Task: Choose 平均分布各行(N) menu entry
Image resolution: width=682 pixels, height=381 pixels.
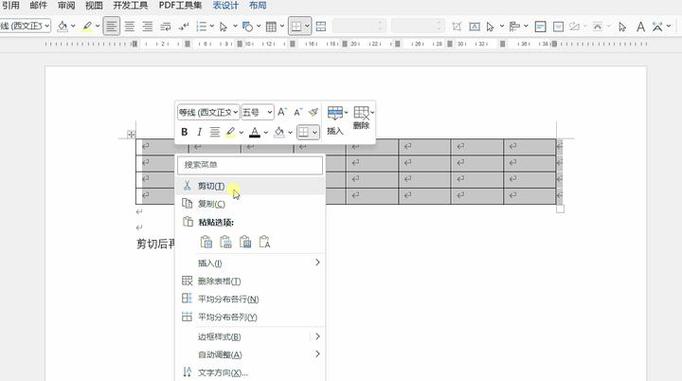Action: (x=250, y=299)
